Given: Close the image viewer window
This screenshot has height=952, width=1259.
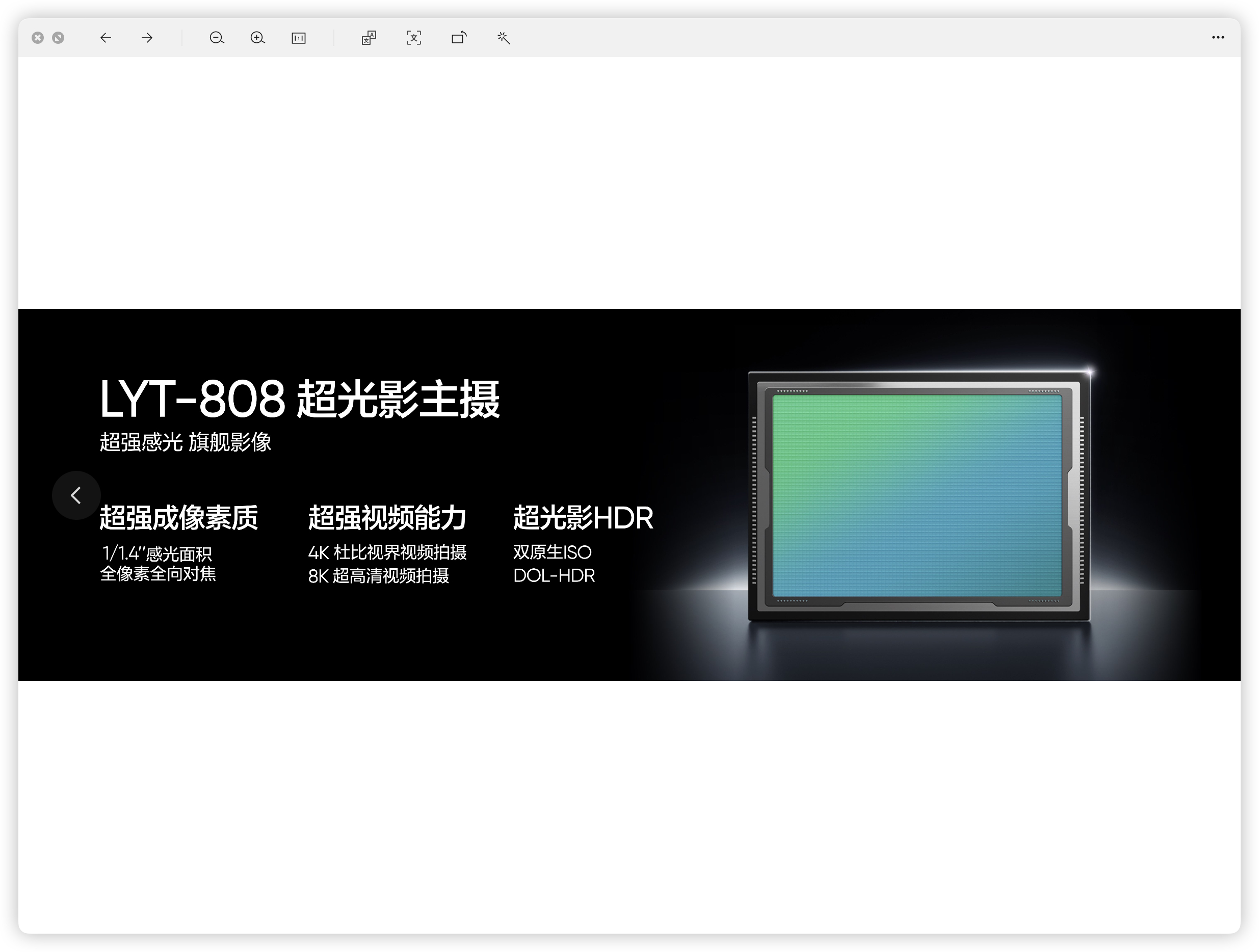Looking at the screenshot, I should pos(38,38).
